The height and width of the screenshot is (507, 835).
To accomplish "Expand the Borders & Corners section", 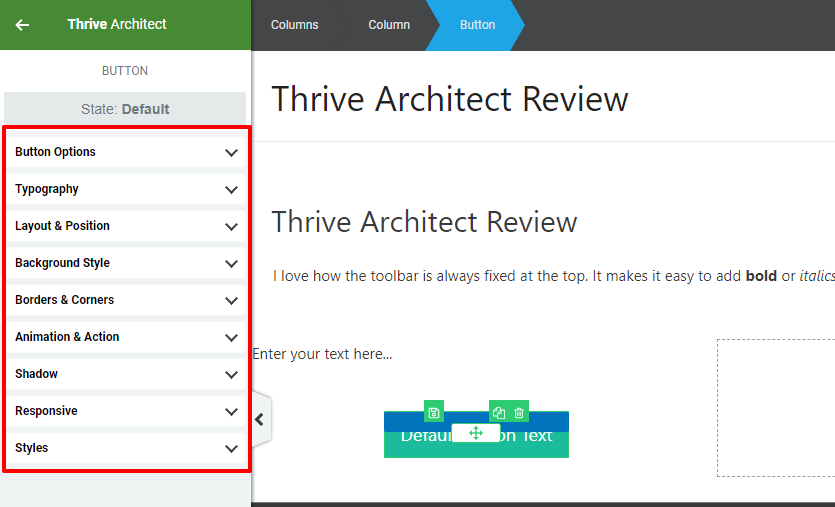I will pos(126,300).
